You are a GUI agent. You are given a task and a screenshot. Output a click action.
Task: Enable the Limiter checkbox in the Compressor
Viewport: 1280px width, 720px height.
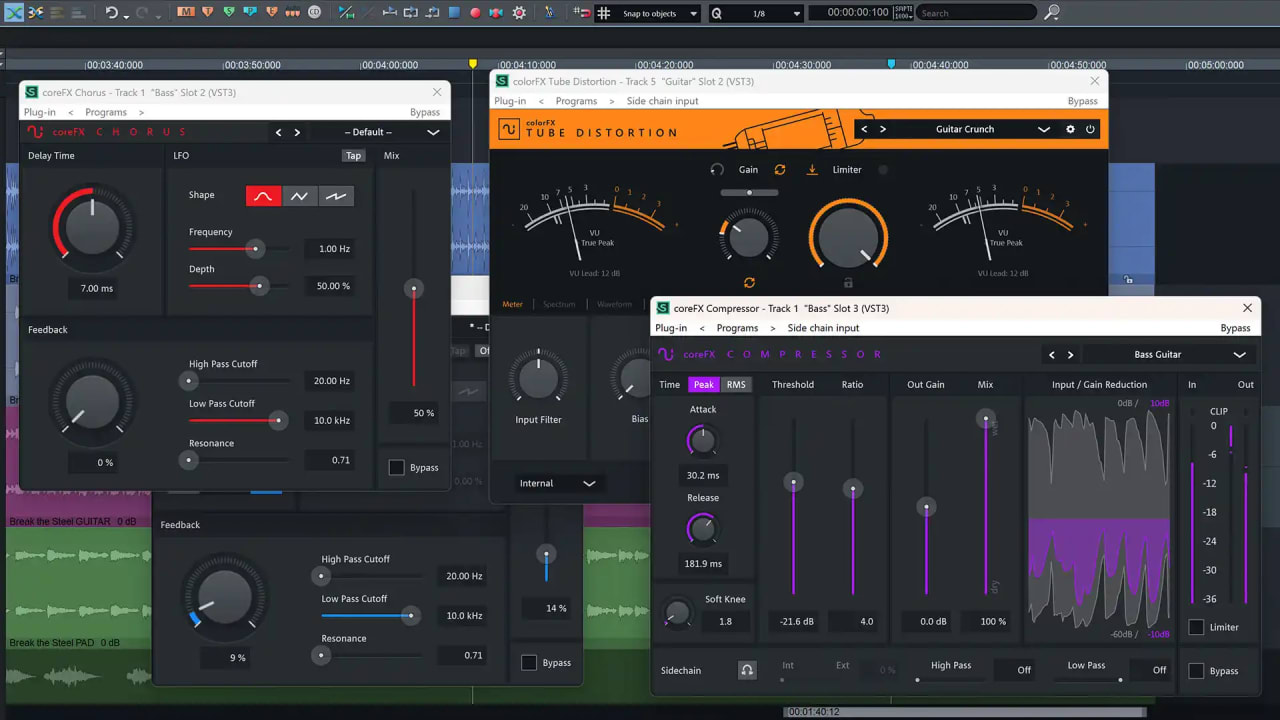[x=1196, y=627]
